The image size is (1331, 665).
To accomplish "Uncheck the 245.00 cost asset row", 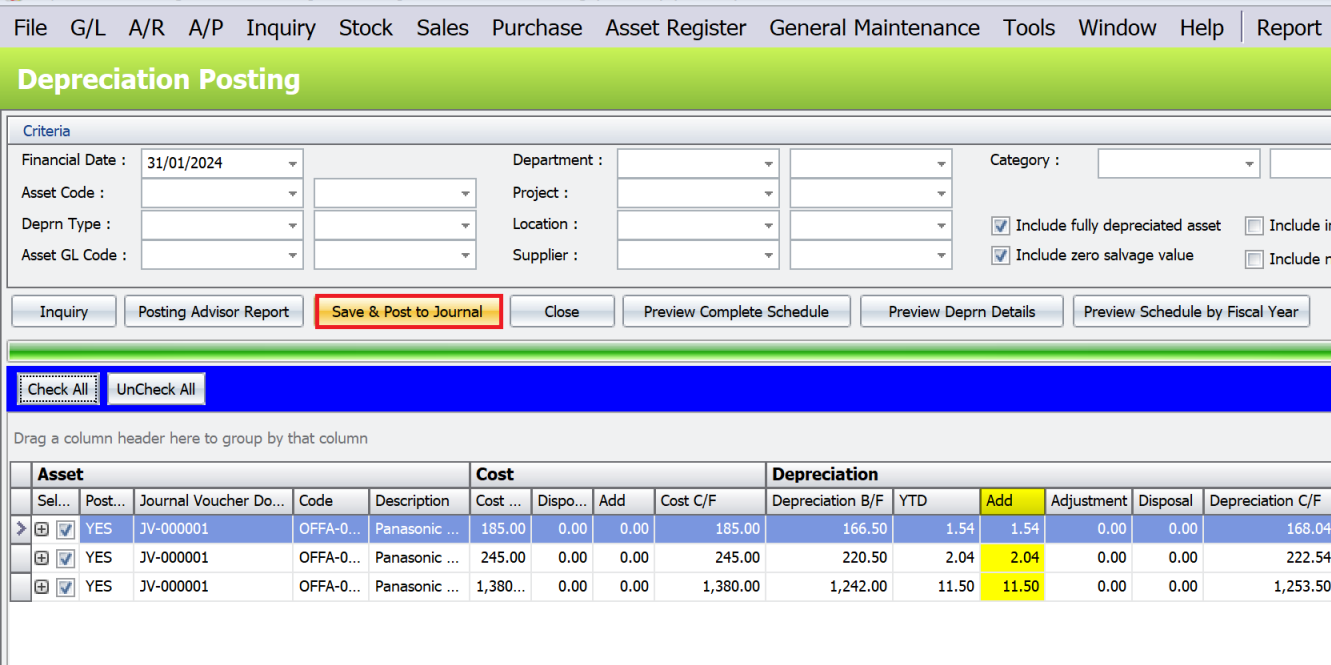I will point(66,558).
